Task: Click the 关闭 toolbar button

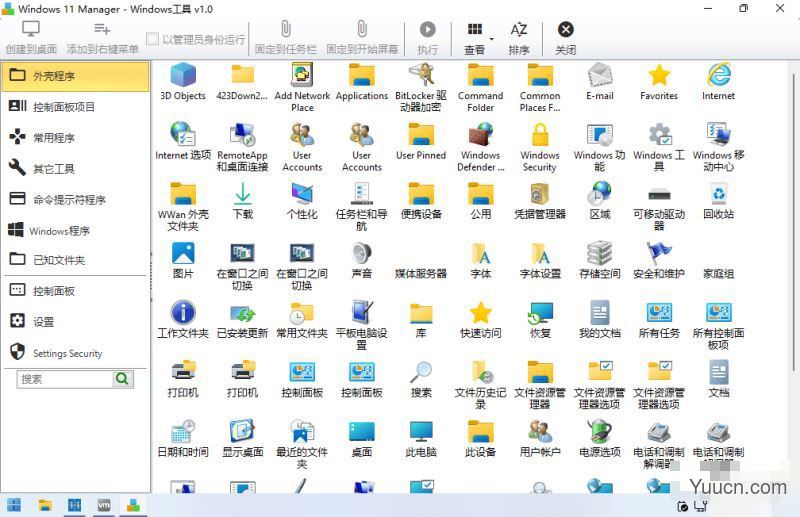Action: point(565,38)
